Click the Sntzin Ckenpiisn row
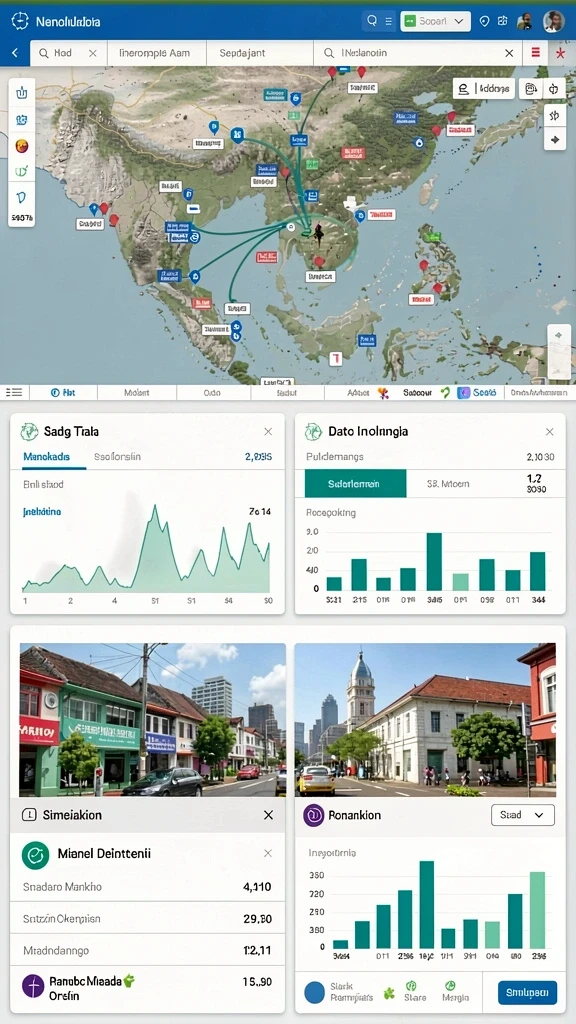This screenshot has height=1024, width=576. pos(148,918)
